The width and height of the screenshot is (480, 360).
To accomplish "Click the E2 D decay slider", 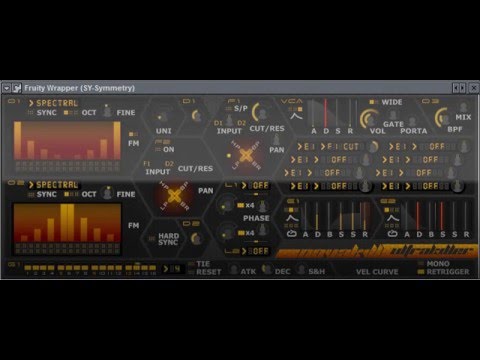I will point(418,215).
